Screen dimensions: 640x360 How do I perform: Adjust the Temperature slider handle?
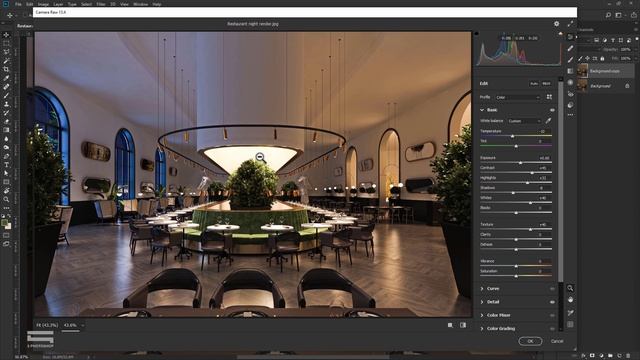(x=513, y=136)
